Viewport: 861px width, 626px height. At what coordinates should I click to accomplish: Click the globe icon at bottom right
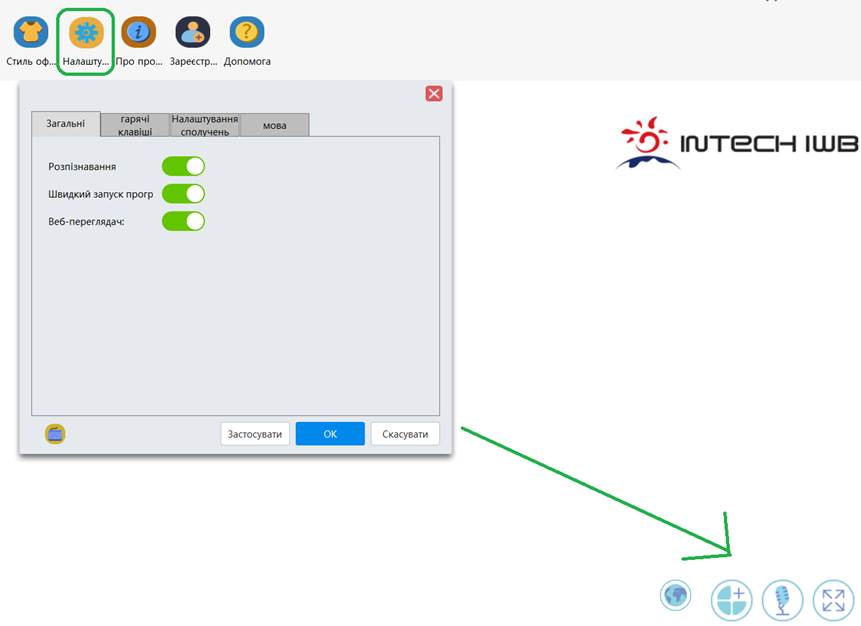(676, 597)
